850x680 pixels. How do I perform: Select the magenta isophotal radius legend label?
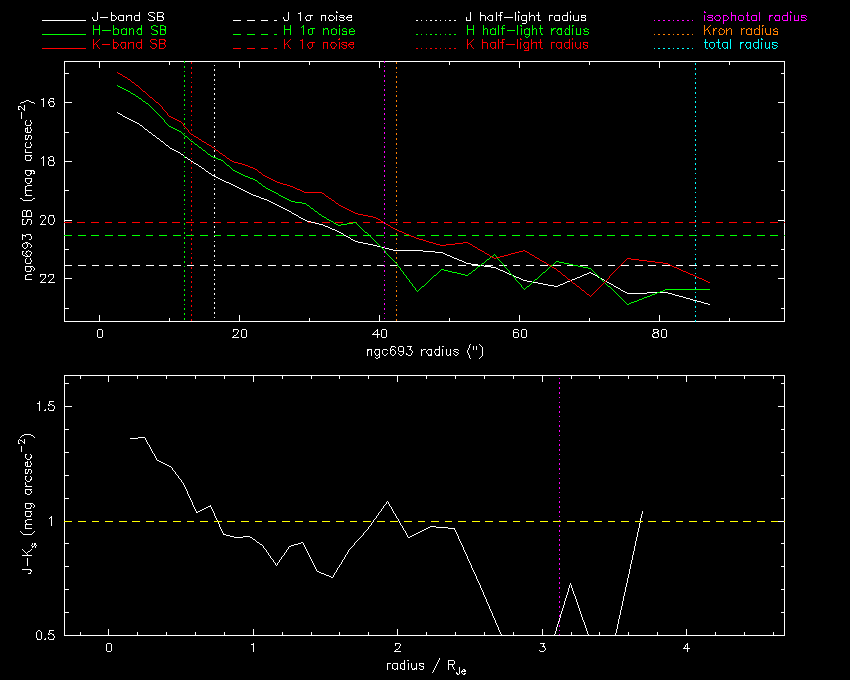[x=755, y=18]
